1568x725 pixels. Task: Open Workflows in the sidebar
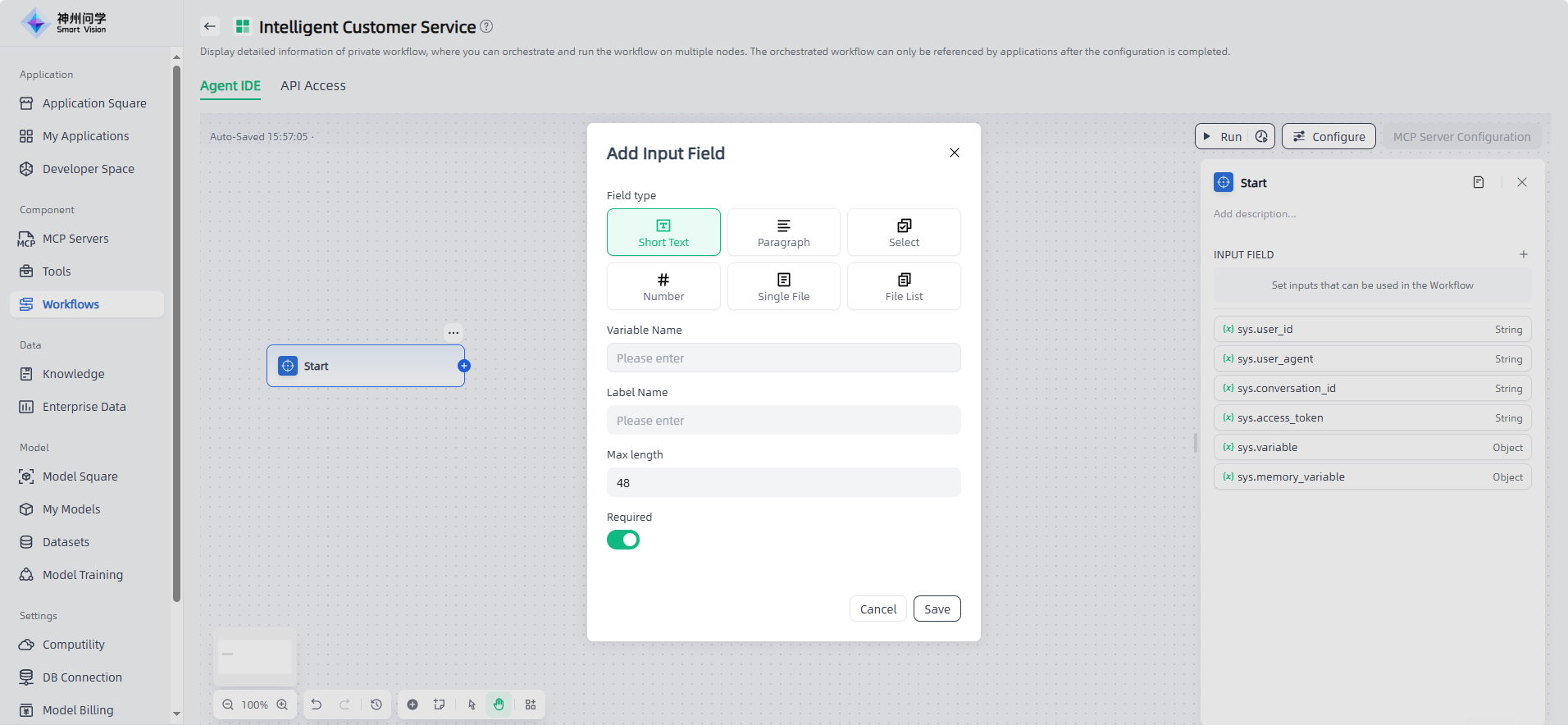point(71,304)
